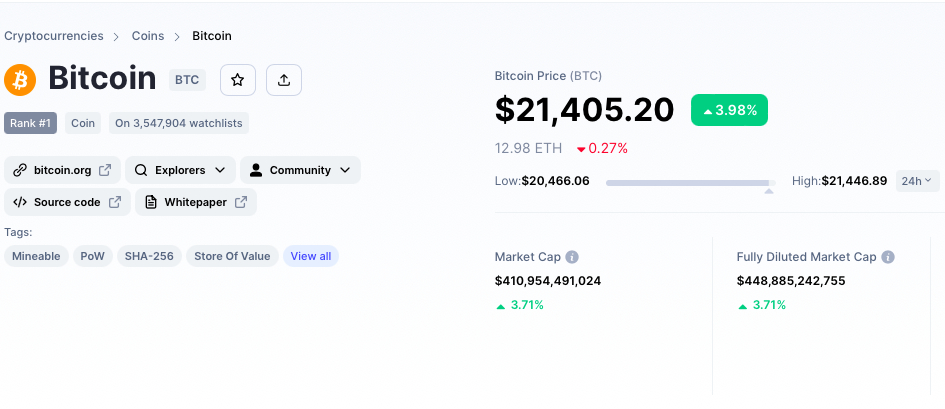Click the price range triangle marker

click(x=769, y=191)
